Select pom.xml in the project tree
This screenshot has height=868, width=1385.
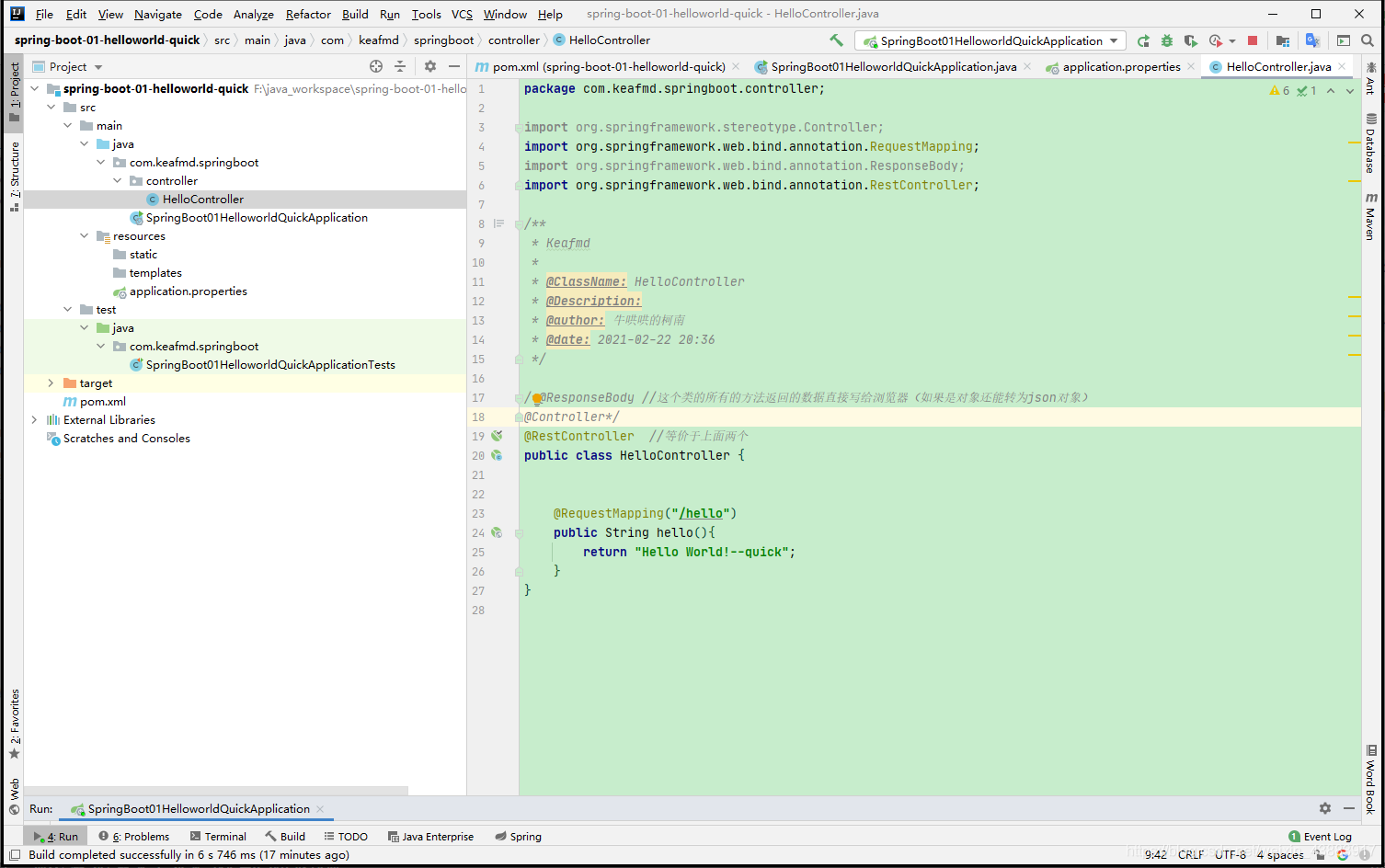click(102, 402)
